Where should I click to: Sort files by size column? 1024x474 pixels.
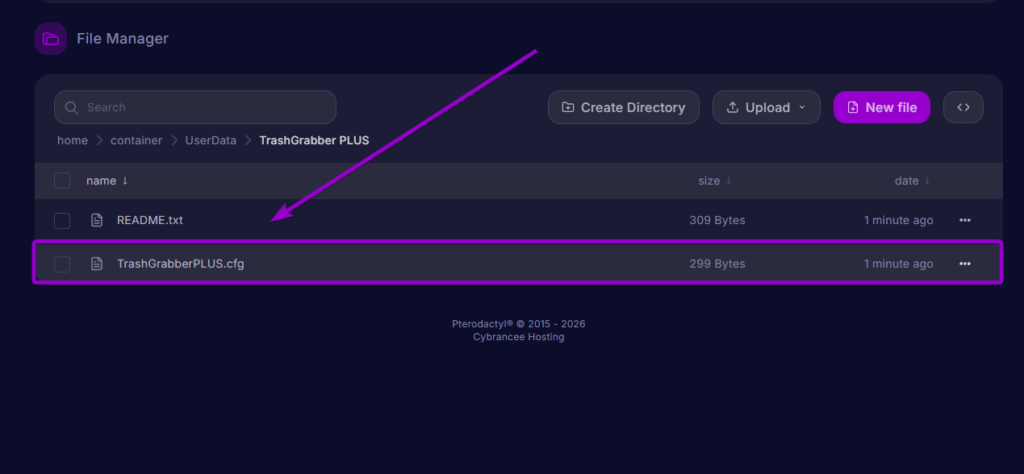tap(714, 181)
